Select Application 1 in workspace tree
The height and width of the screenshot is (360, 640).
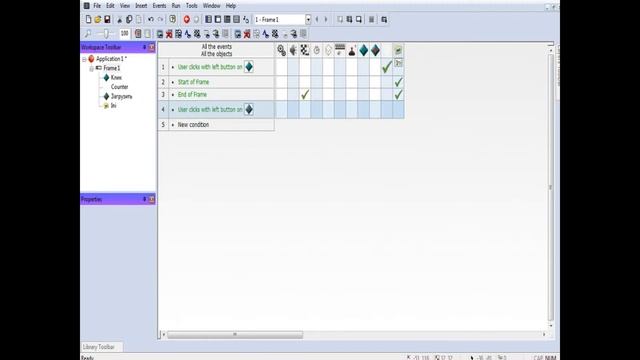111,59
